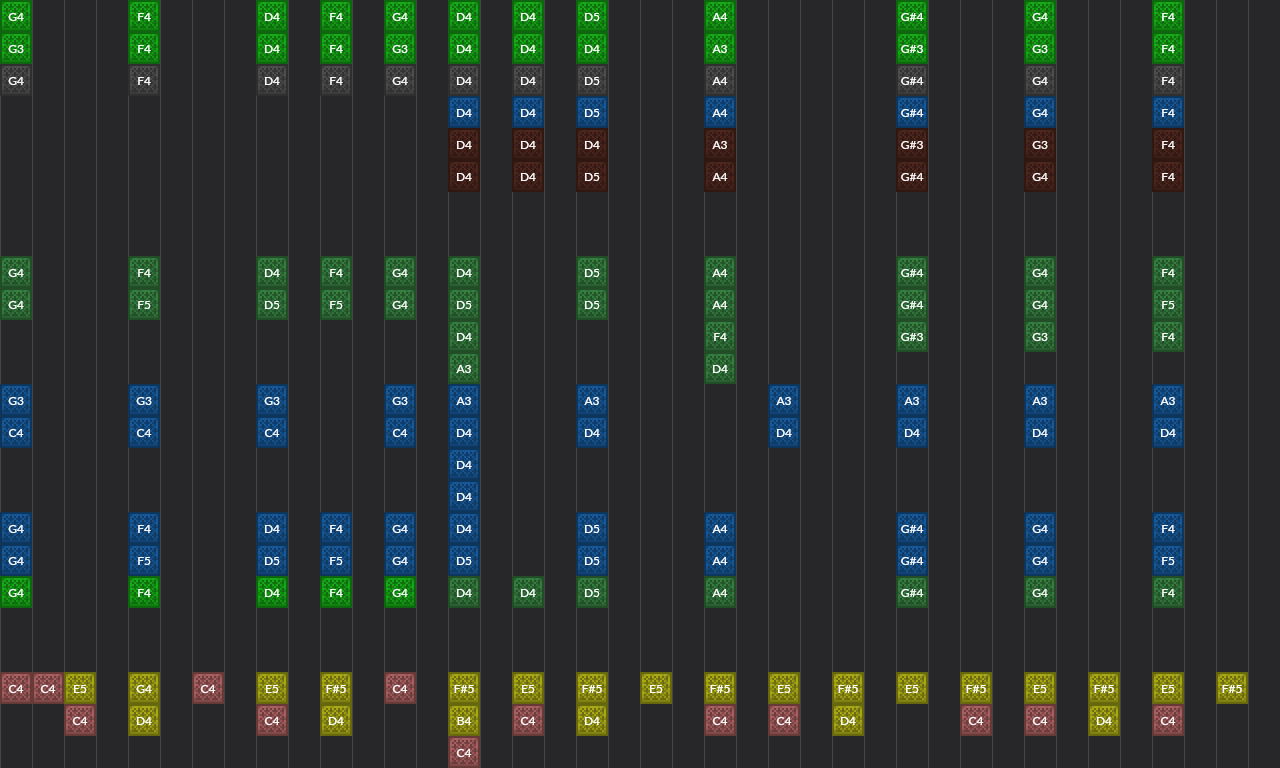Click the bottom-most pink C4 note
Screen dimensions: 1280x768
pyautogui.click(x=464, y=753)
